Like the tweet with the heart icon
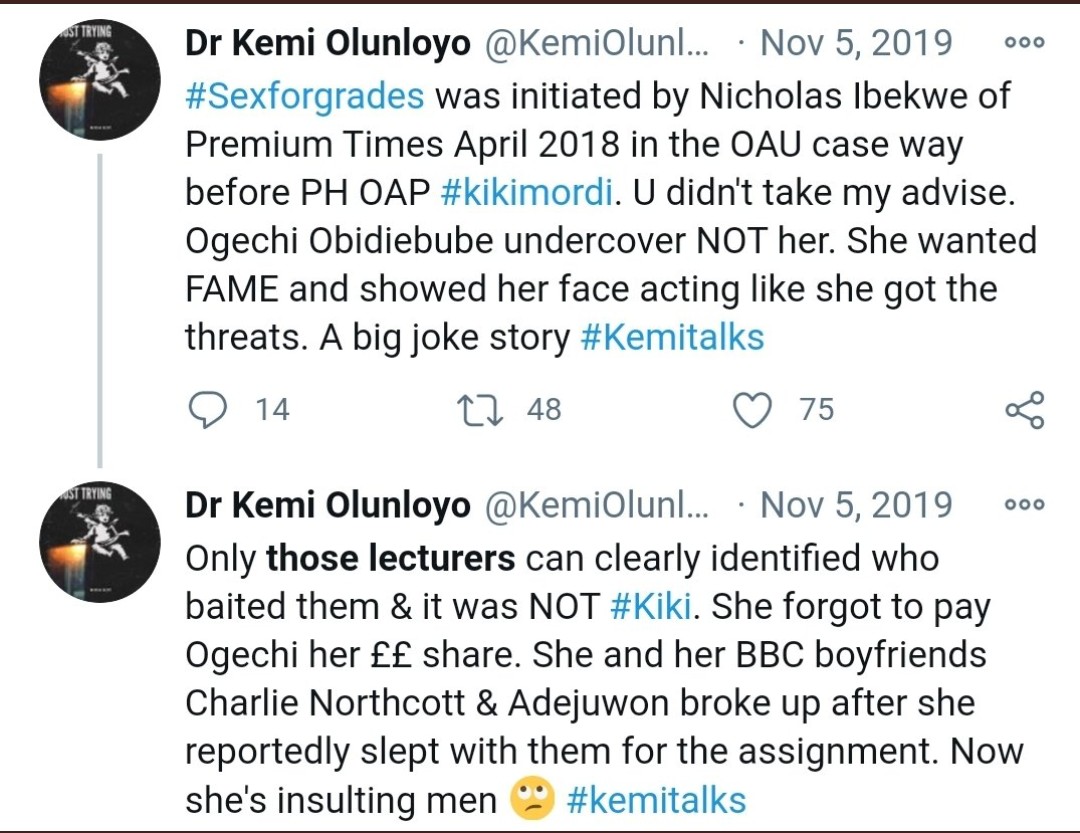This screenshot has height=833, width=1080. (753, 410)
